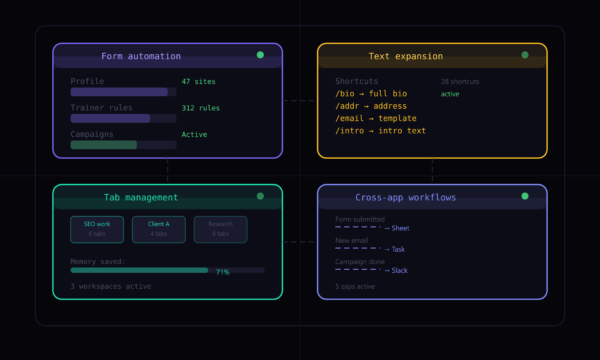Select the '/email → template' shortcut
The image size is (600, 360).
click(376, 118)
